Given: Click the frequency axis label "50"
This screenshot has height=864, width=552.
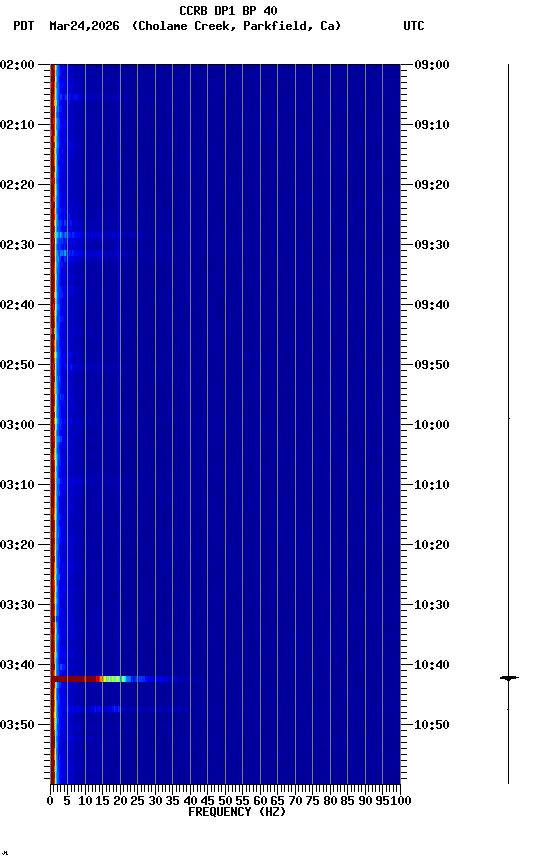Looking at the screenshot, I should click(x=225, y=801).
